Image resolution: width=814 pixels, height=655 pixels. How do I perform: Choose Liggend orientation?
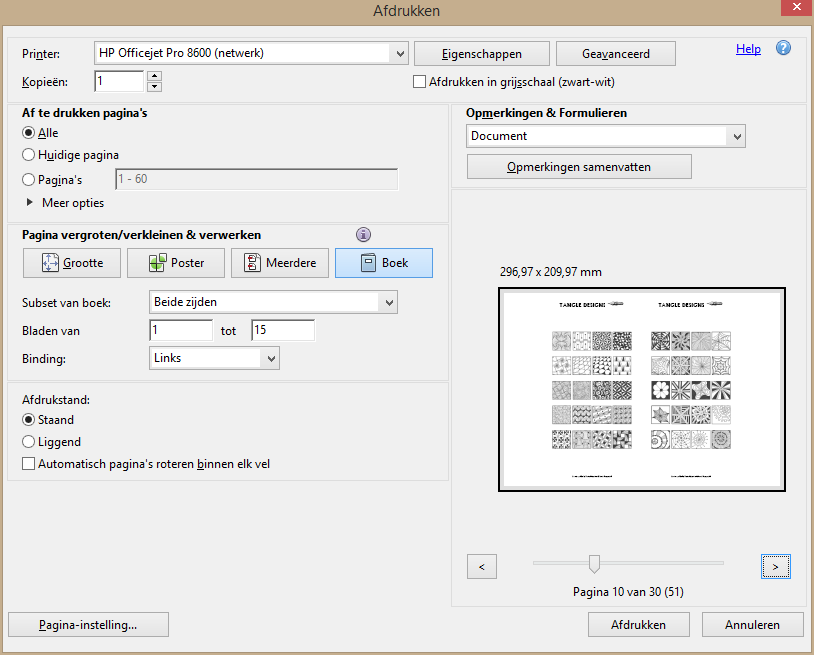point(28,441)
